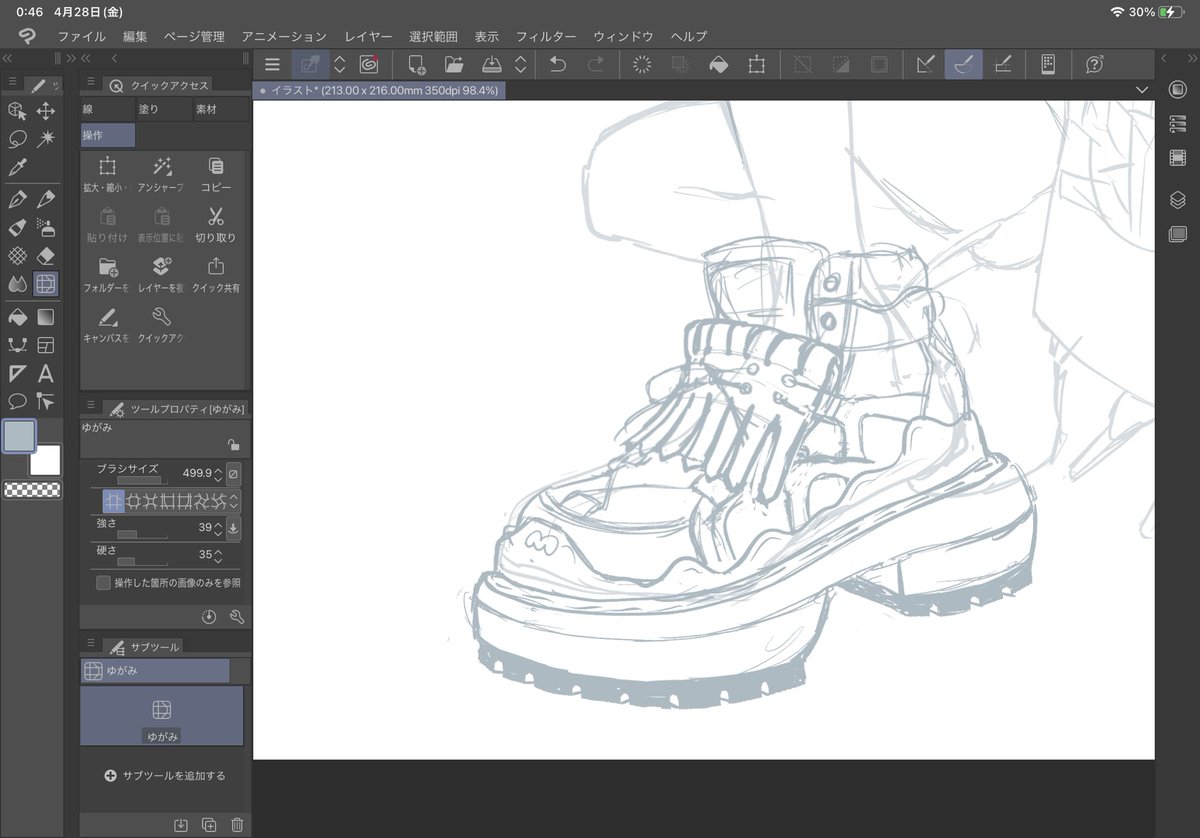Click the Save icon in command bar
This screenshot has height=838, width=1200.
pos(491,64)
